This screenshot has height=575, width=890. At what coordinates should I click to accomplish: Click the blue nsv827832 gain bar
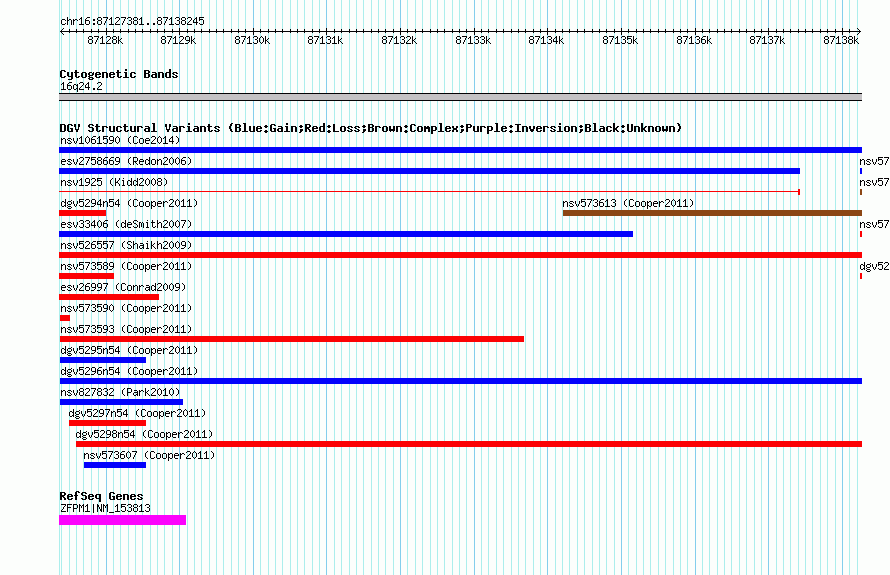point(121,402)
